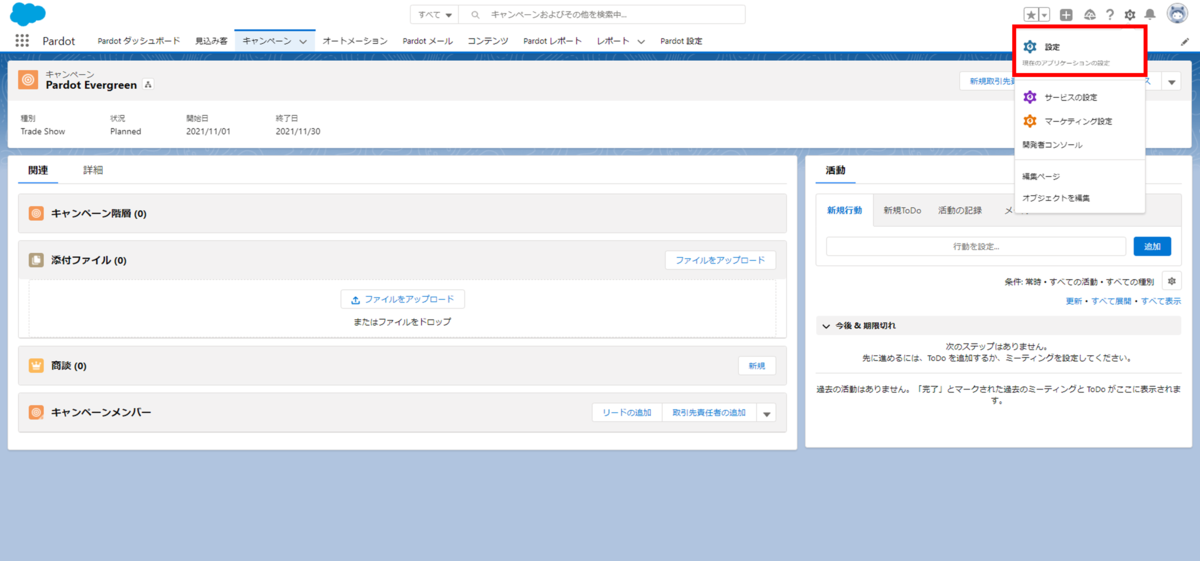Select the 活動 tab
Image resolution: width=1200 pixels, height=561 pixels.
click(835, 170)
